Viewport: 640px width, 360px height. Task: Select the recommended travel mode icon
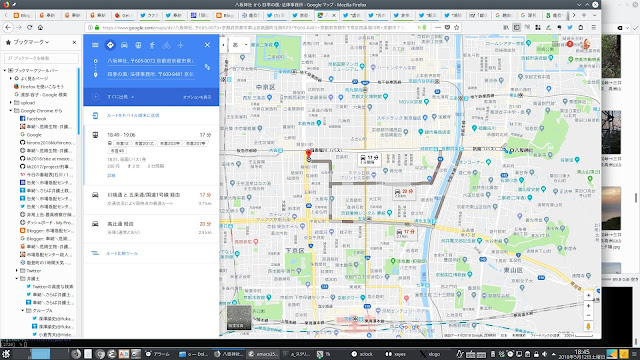tap(110, 45)
